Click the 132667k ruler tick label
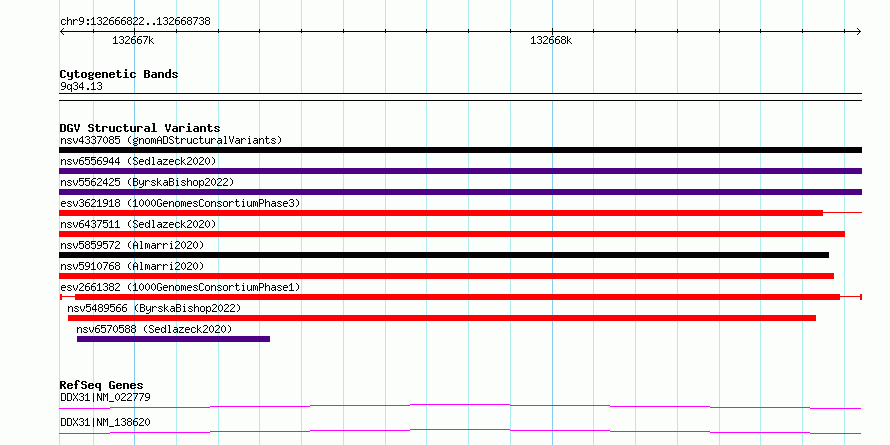890x445 pixels. [x=133, y=40]
